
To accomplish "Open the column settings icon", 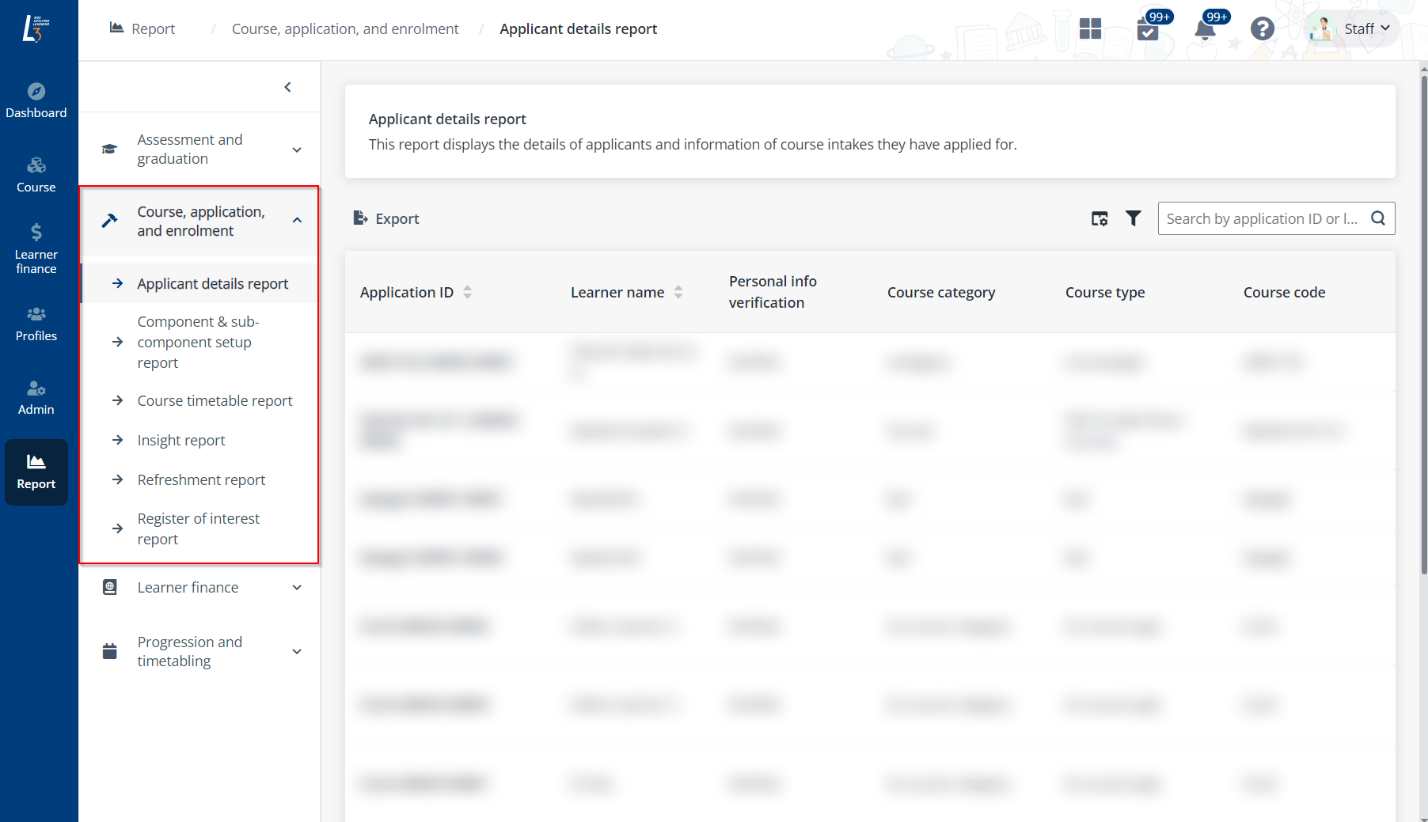I will [1099, 218].
